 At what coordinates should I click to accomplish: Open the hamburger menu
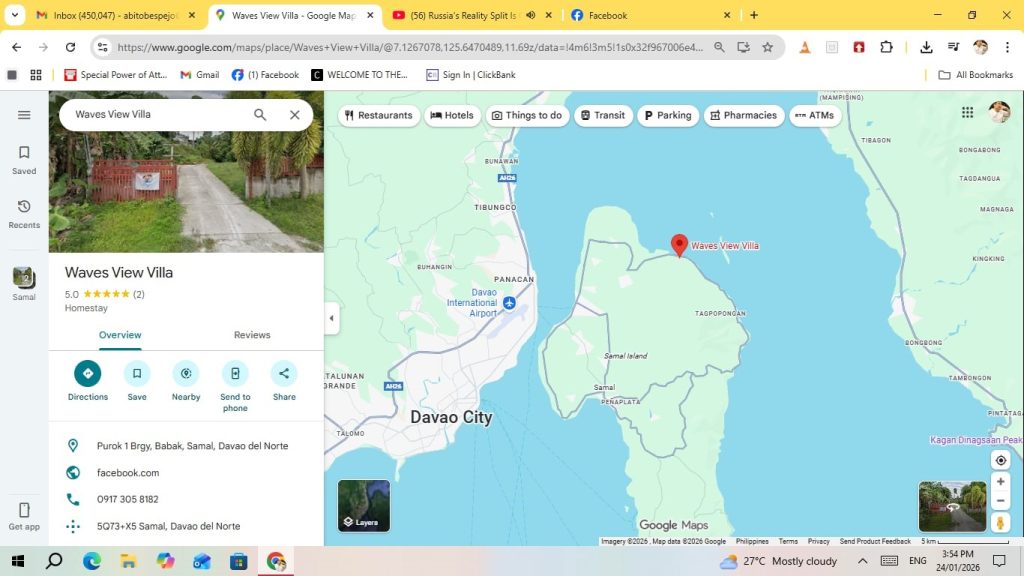[x=24, y=115]
